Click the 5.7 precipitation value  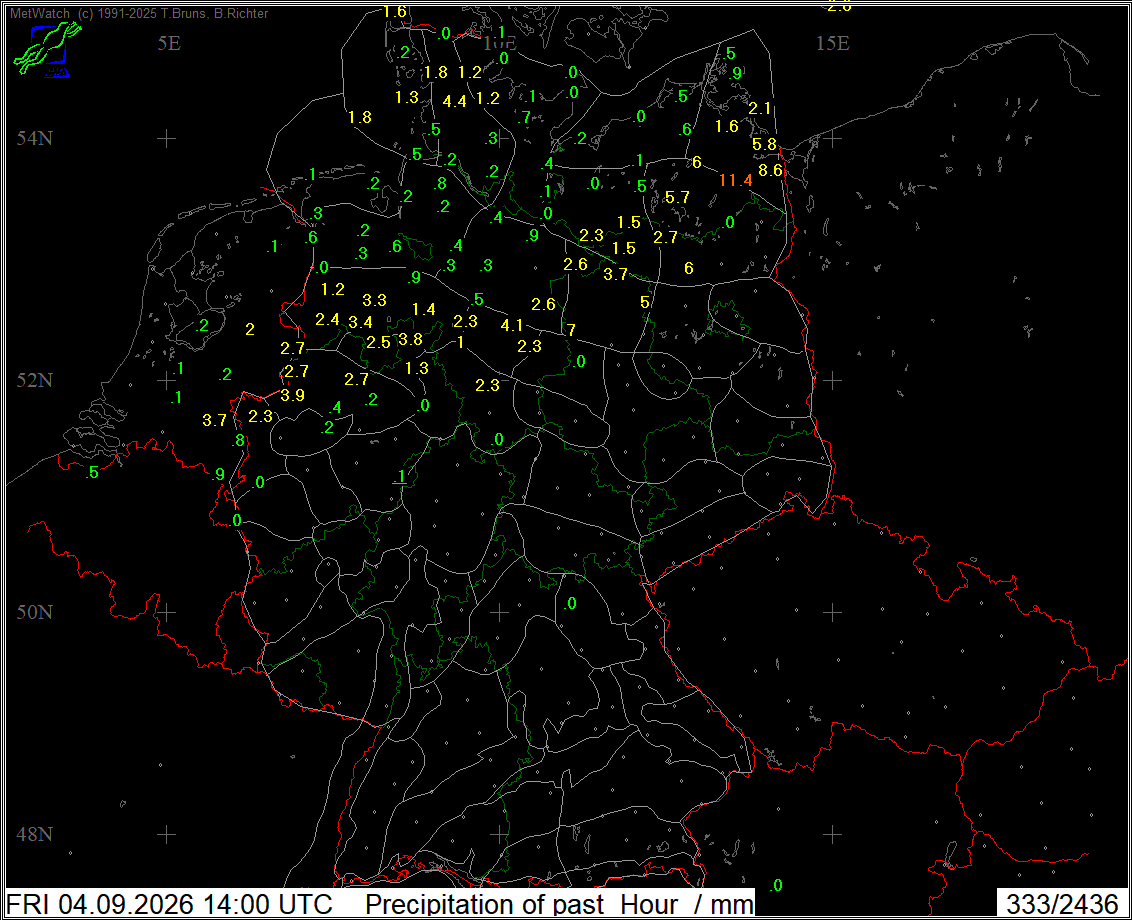click(677, 198)
